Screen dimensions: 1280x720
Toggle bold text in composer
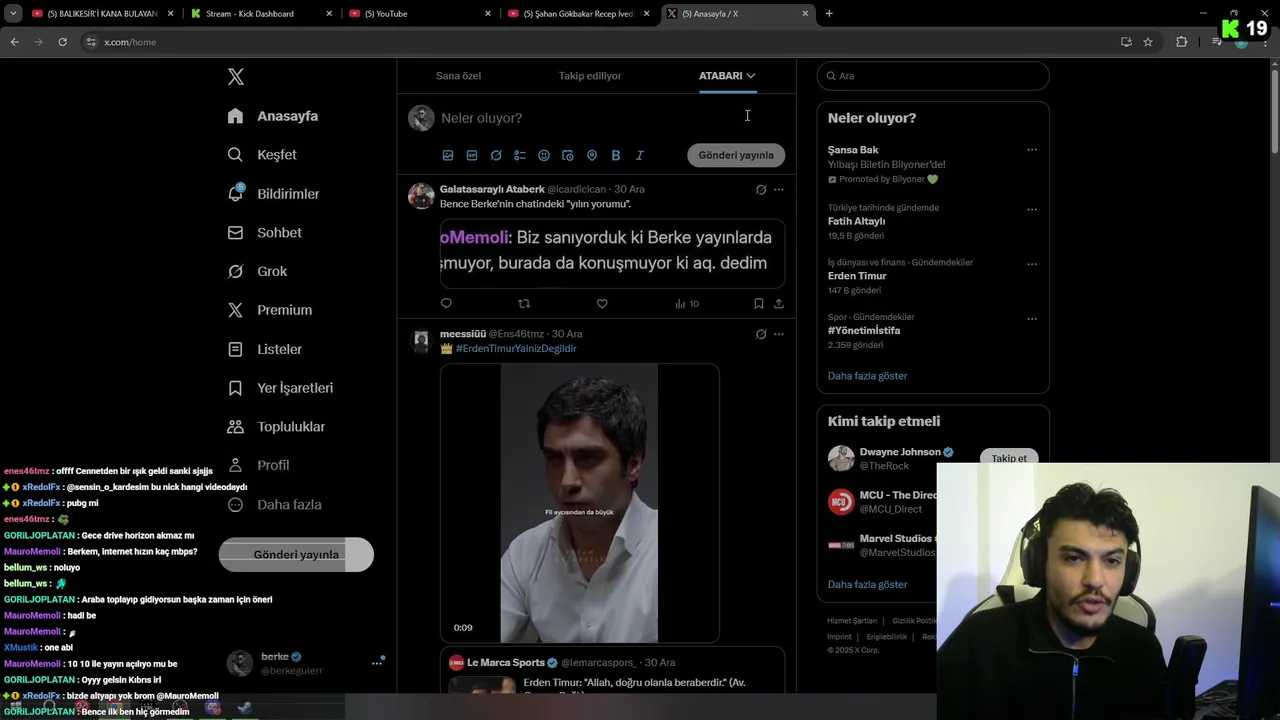point(616,155)
